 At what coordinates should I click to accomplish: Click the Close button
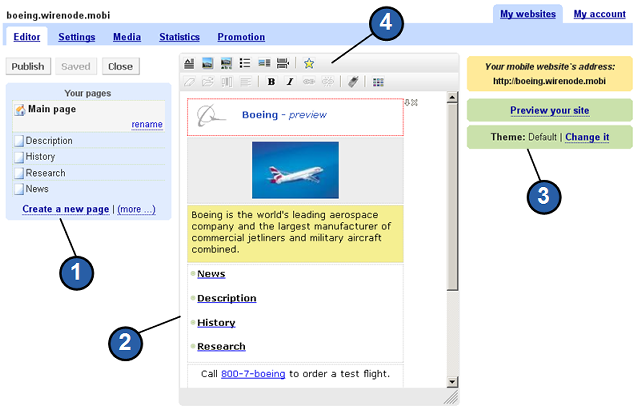(120, 67)
